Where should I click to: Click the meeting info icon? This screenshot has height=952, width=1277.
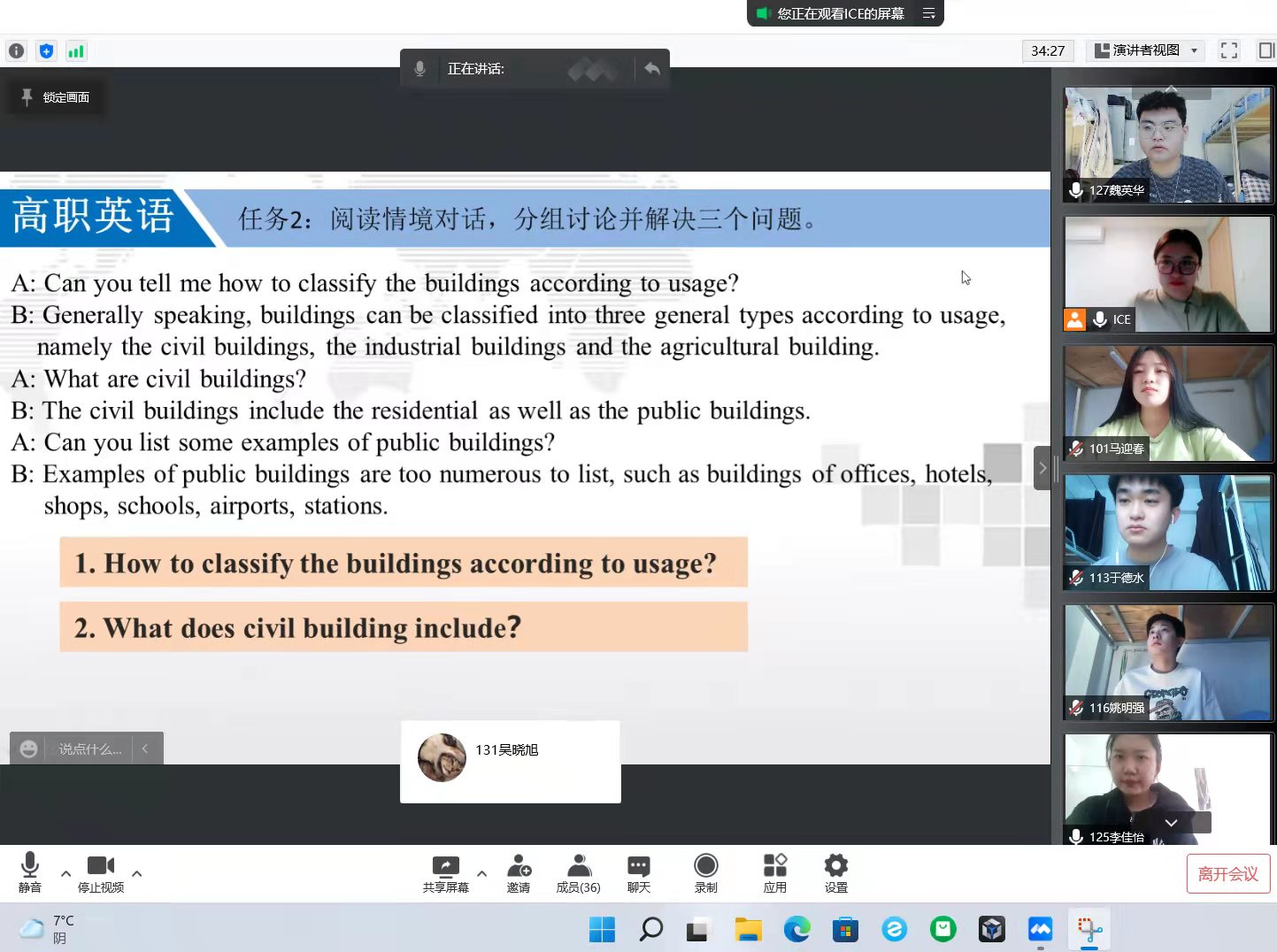tap(16, 51)
